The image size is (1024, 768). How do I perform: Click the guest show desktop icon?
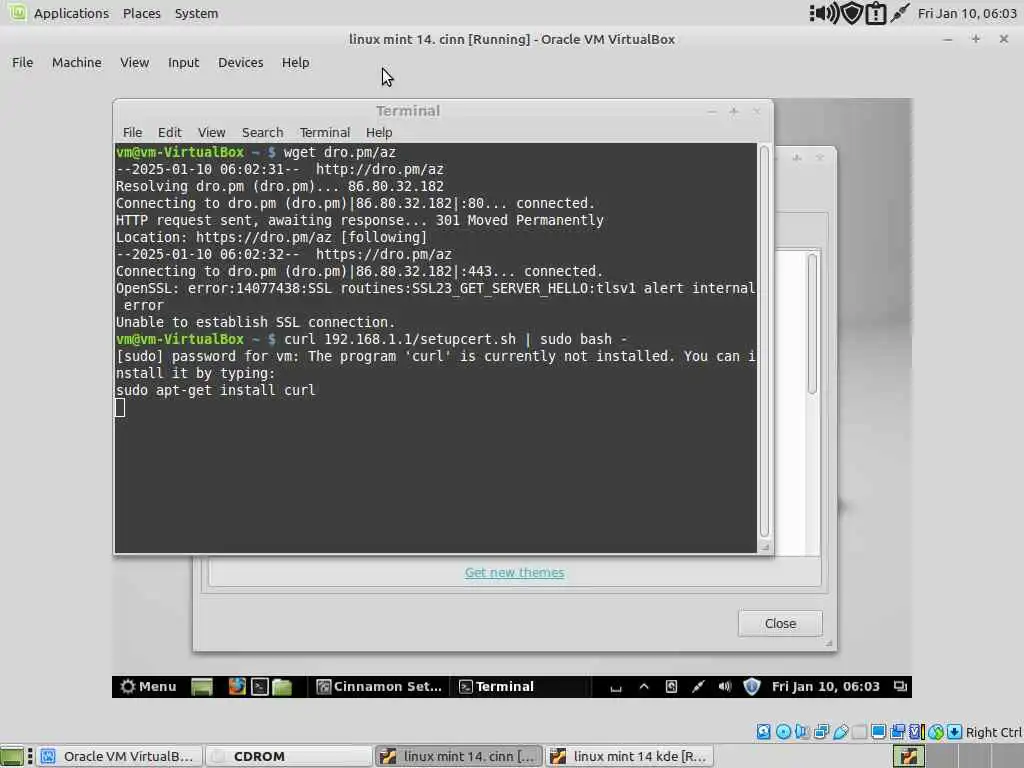[202, 687]
